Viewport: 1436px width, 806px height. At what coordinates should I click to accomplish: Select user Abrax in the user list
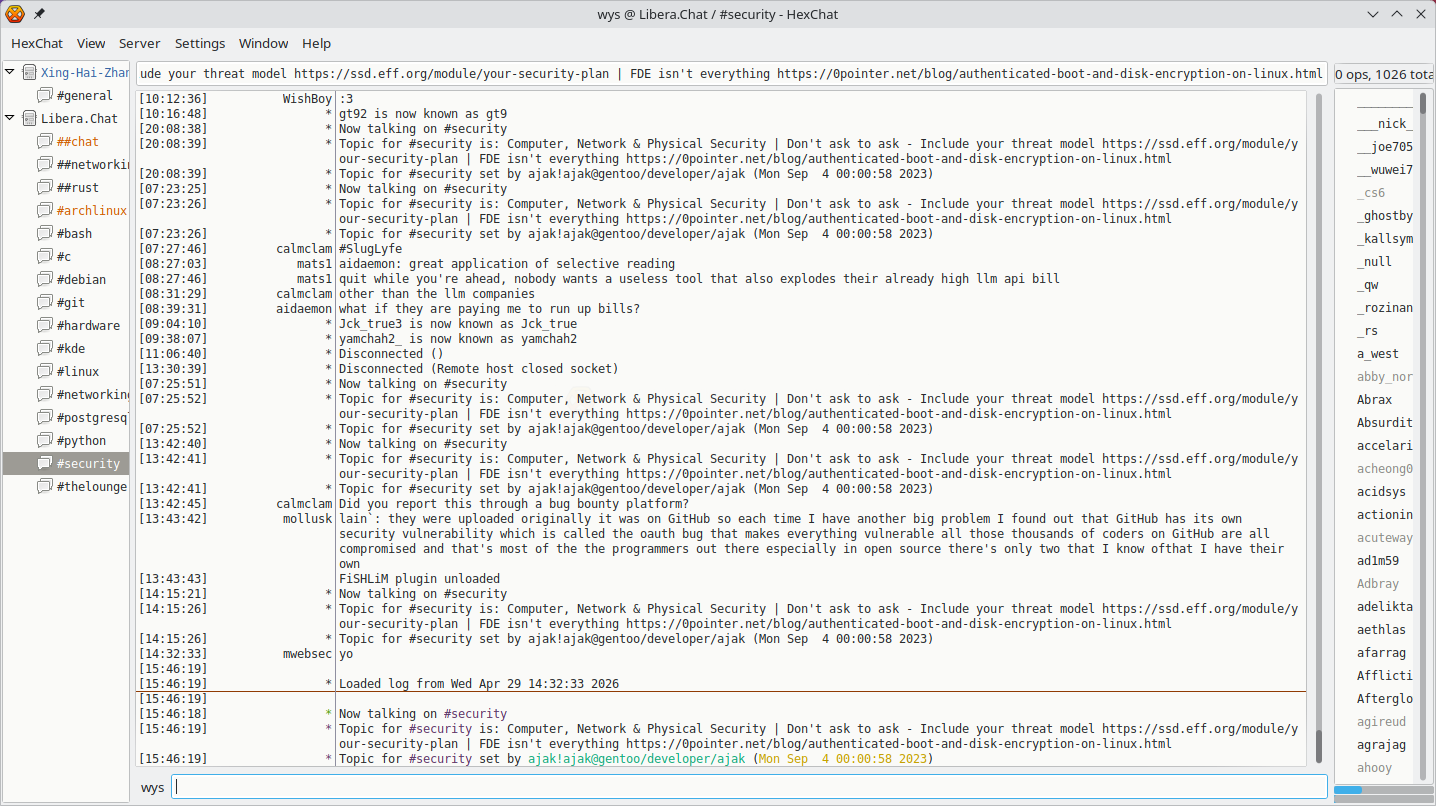point(1374,400)
